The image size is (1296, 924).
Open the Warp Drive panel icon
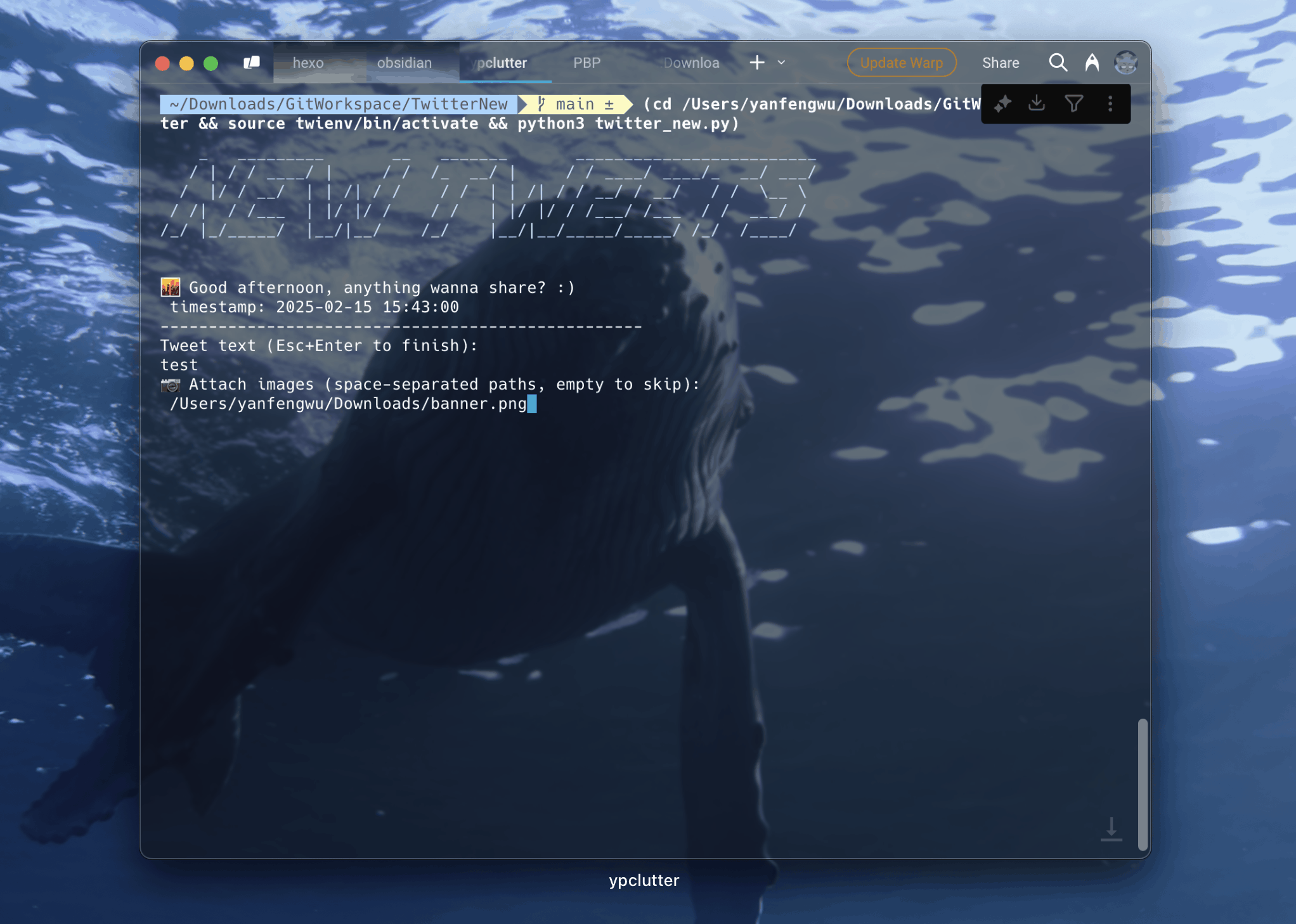(252, 62)
